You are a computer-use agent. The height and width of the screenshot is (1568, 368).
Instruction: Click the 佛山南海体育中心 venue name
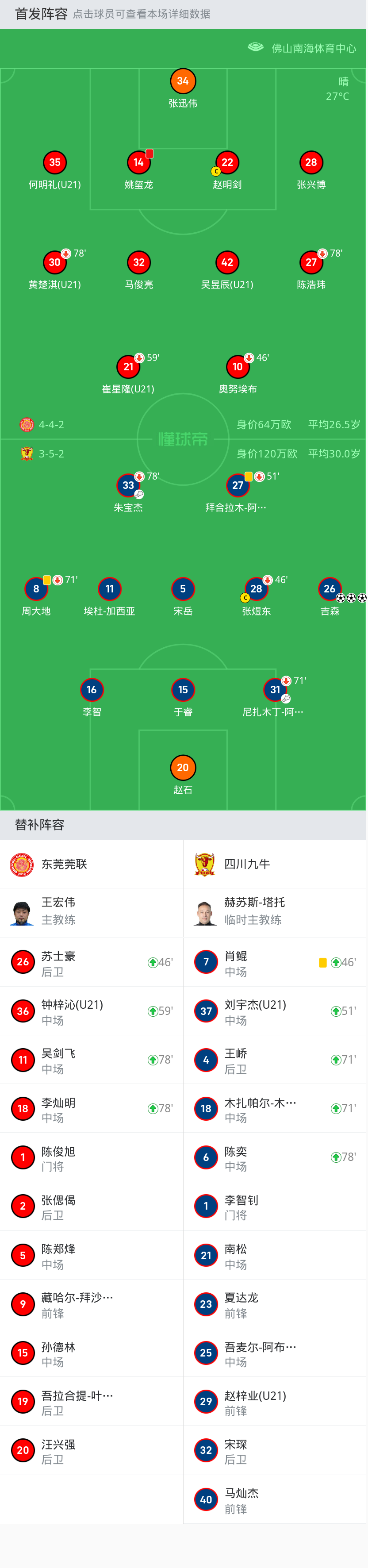[314, 48]
